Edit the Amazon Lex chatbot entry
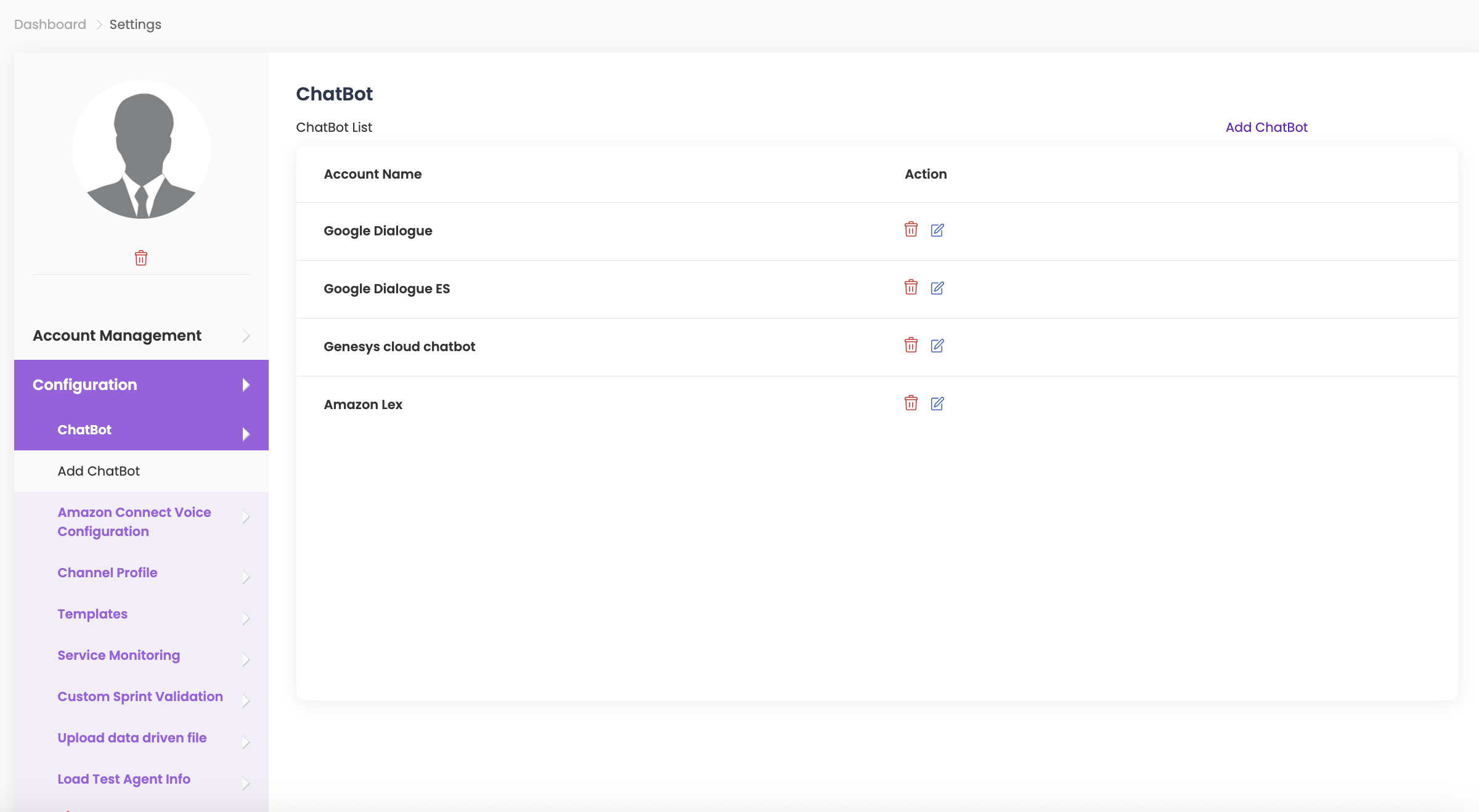 pyautogui.click(x=937, y=404)
